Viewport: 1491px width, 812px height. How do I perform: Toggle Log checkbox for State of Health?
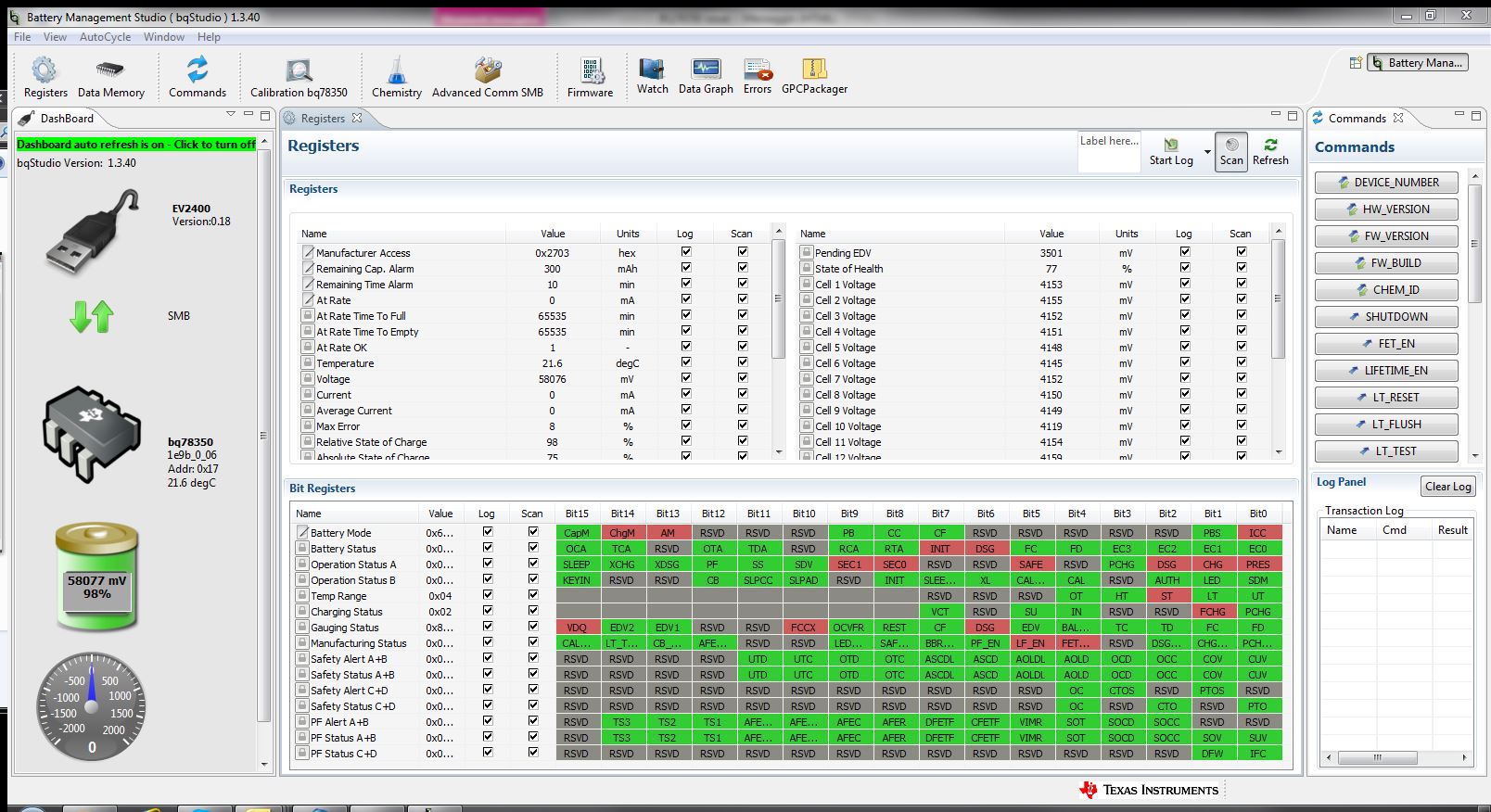pos(1185,268)
